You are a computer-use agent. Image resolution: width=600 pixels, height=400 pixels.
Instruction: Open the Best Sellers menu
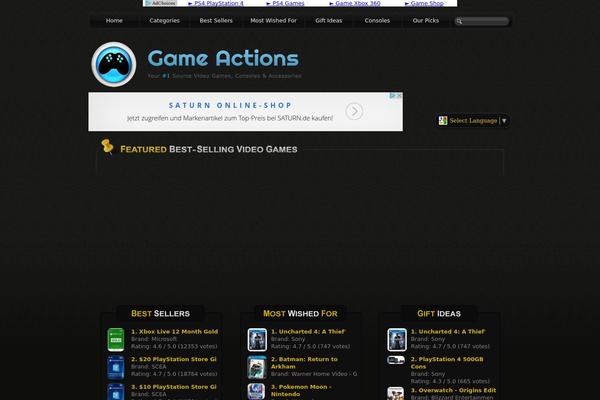point(216,21)
